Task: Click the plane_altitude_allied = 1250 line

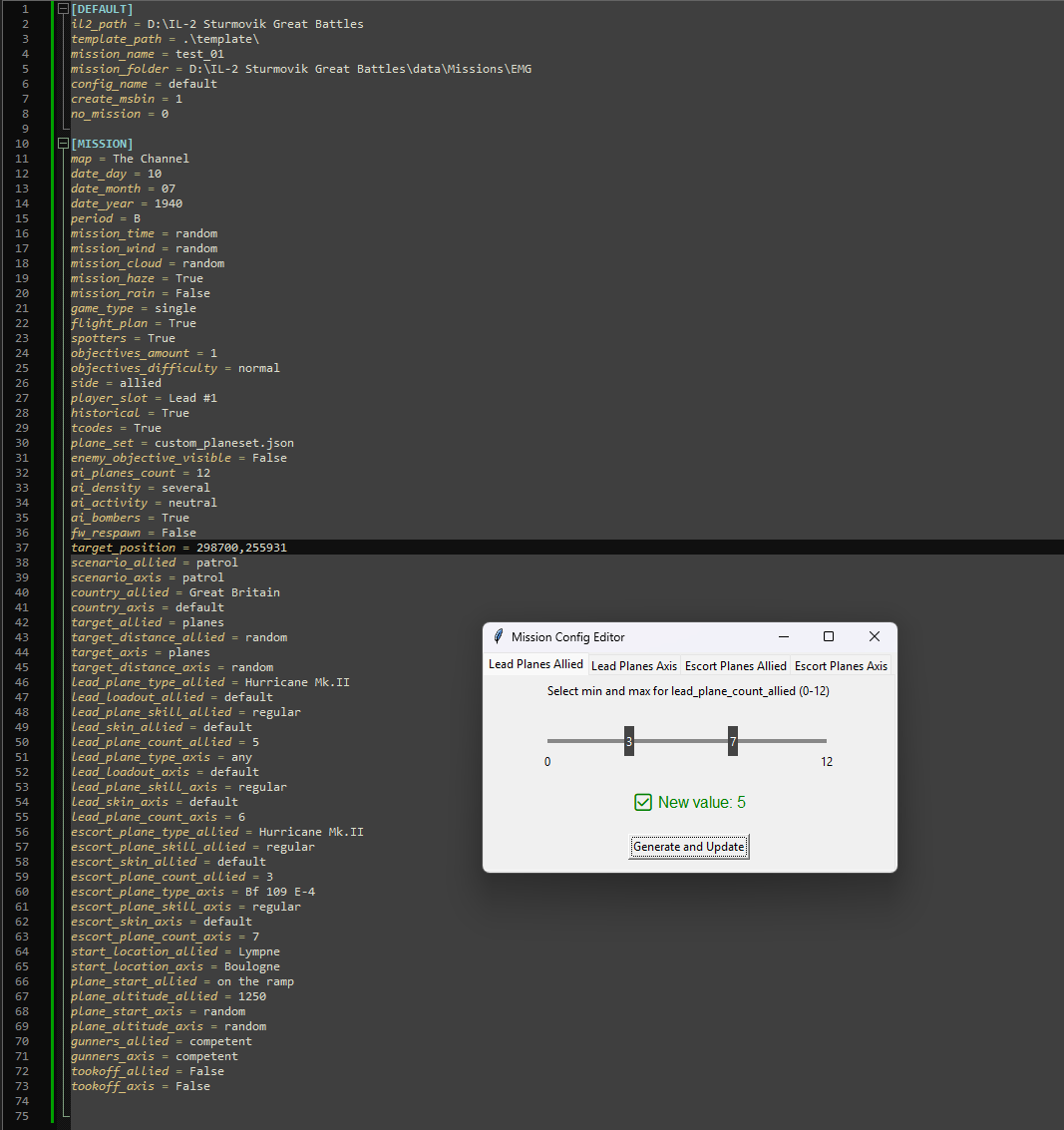Action: pyautogui.click(x=169, y=996)
